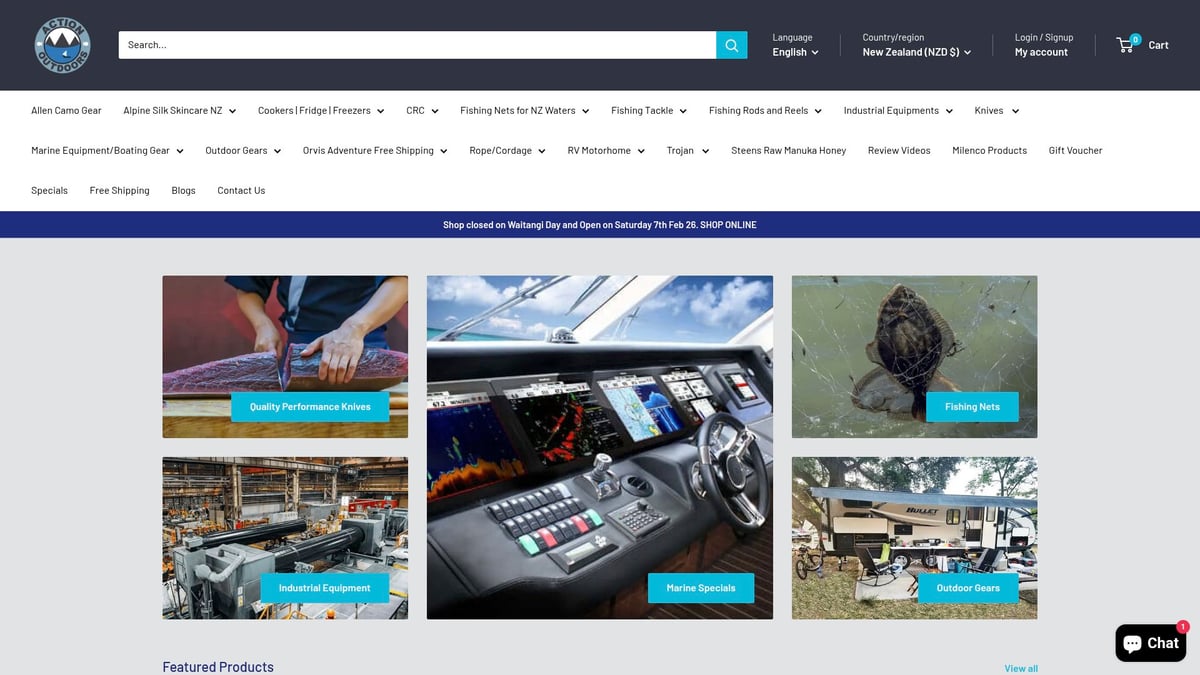Image resolution: width=1200 pixels, height=675 pixels.
Task: Open the My account link
Action: click(1041, 51)
